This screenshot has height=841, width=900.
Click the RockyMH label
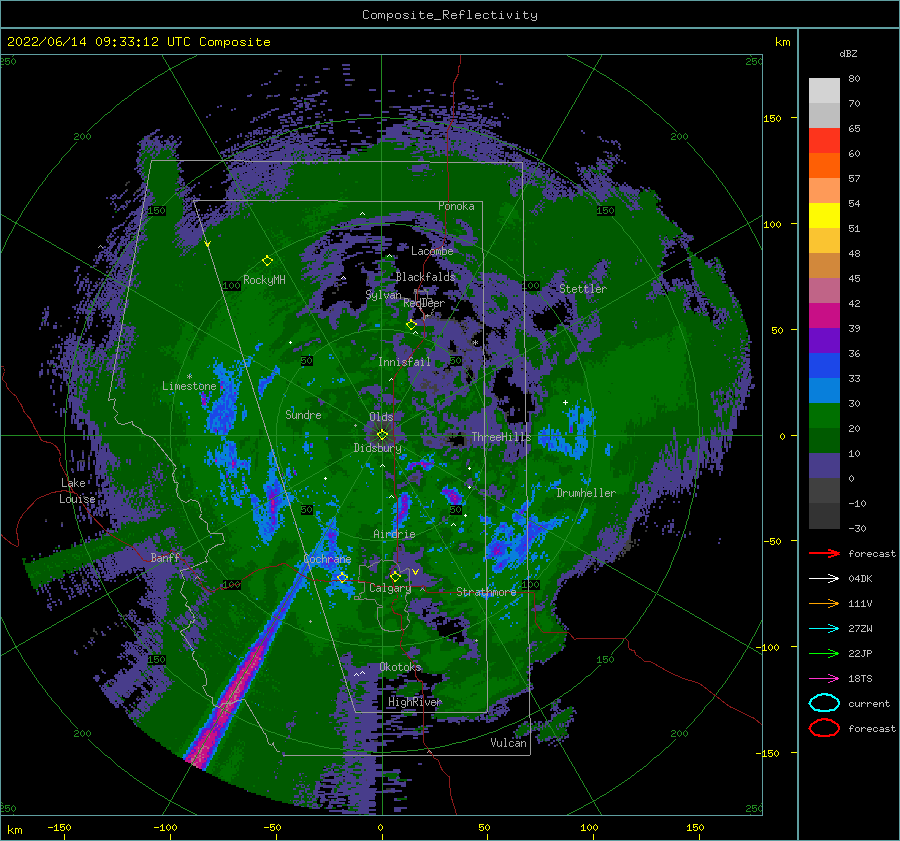[264, 280]
